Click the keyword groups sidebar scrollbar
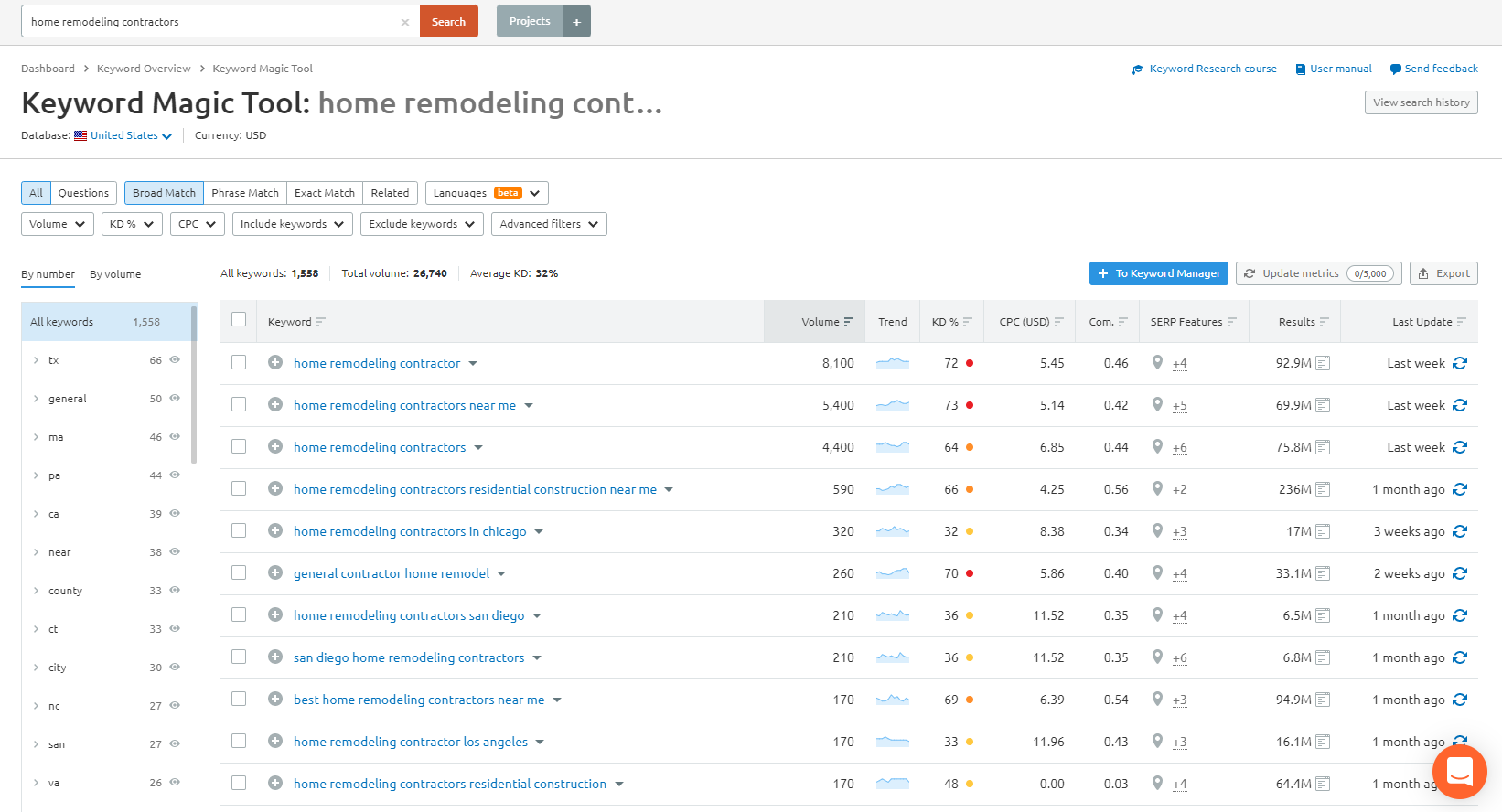The width and height of the screenshot is (1502, 812). (194, 384)
